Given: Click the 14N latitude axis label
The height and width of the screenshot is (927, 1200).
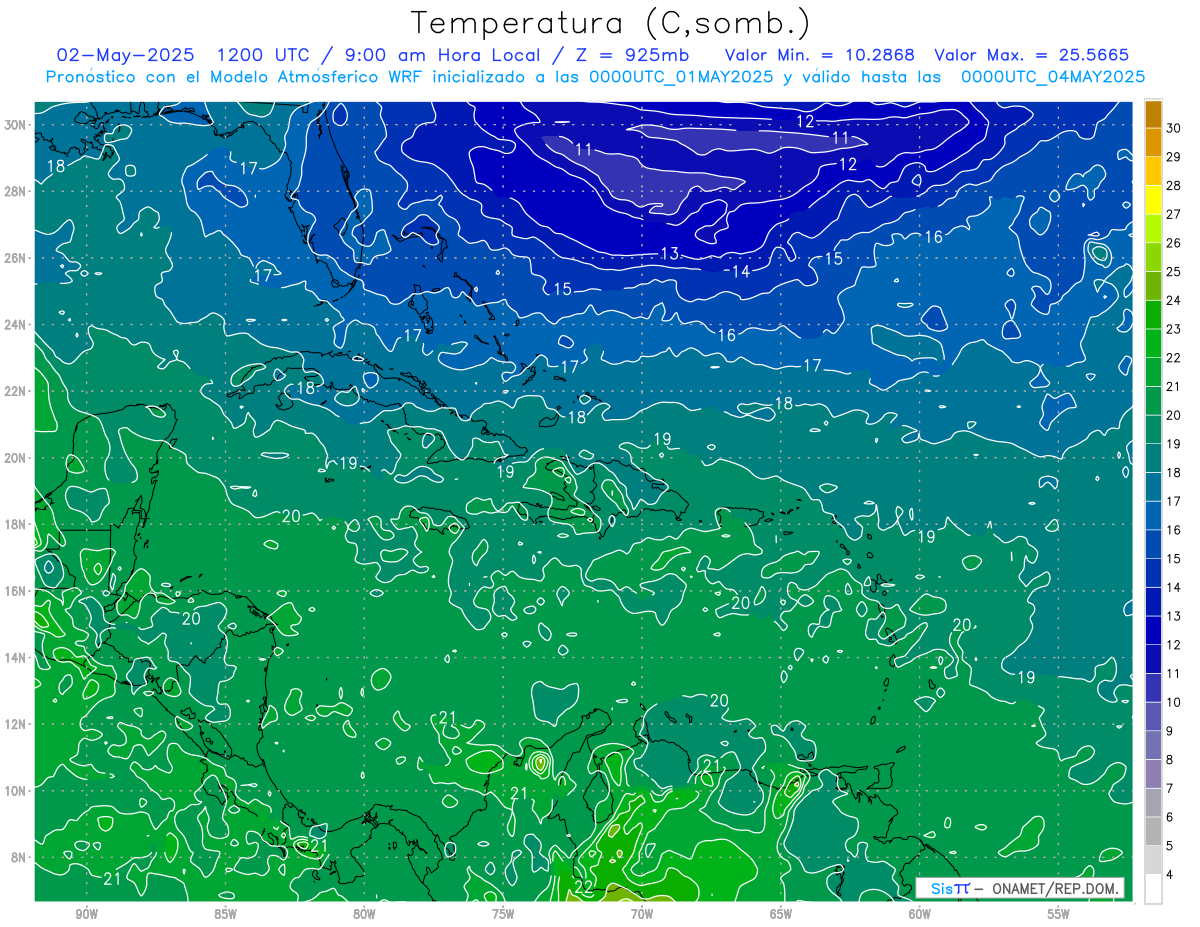Looking at the screenshot, I should point(15,658).
